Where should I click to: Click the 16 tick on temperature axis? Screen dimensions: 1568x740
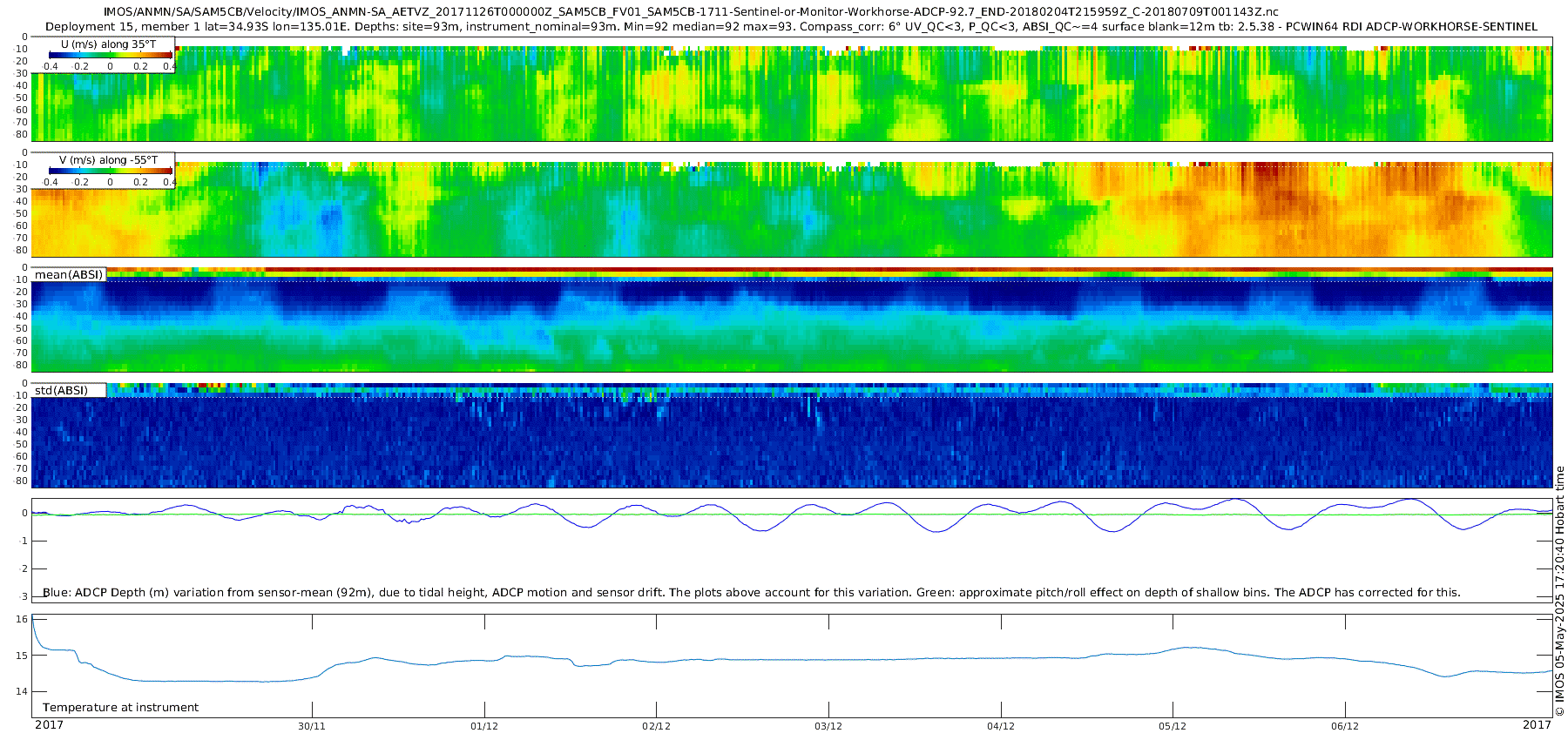point(22,620)
